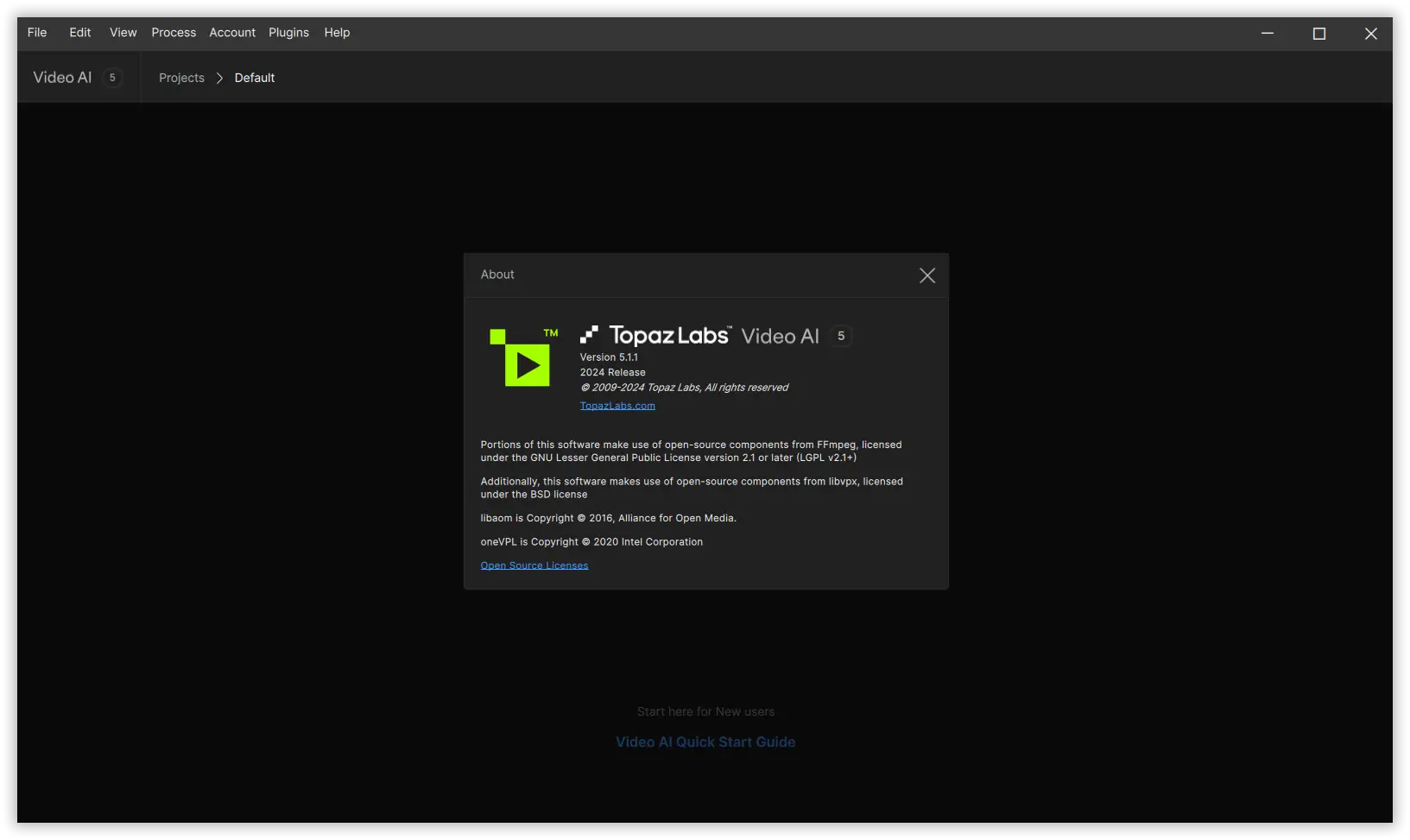Open the Video AI Quick Start Guide
The image size is (1410, 840).
pos(705,742)
